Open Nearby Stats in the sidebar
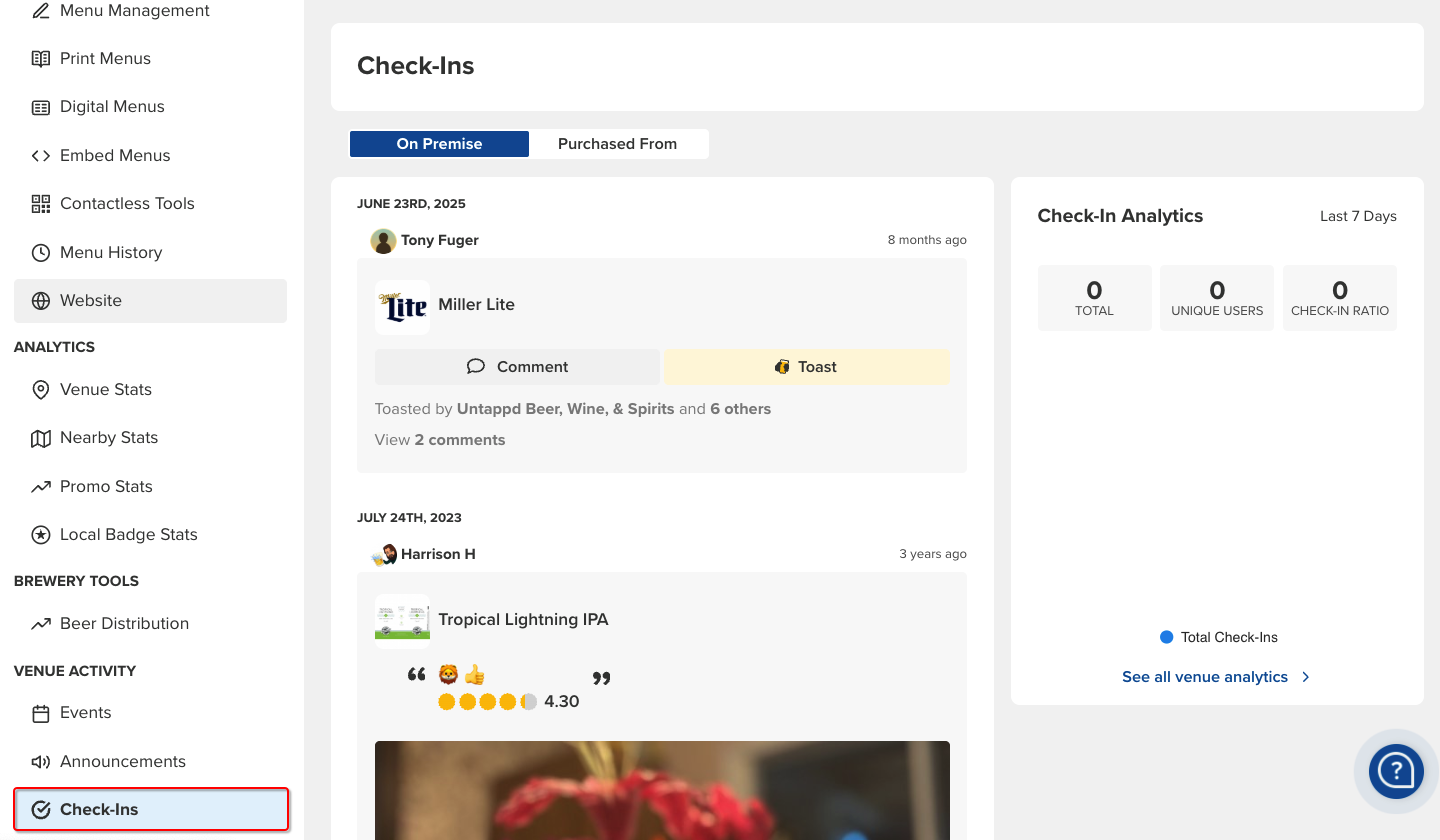This screenshot has height=840, width=1440. [108, 438]
